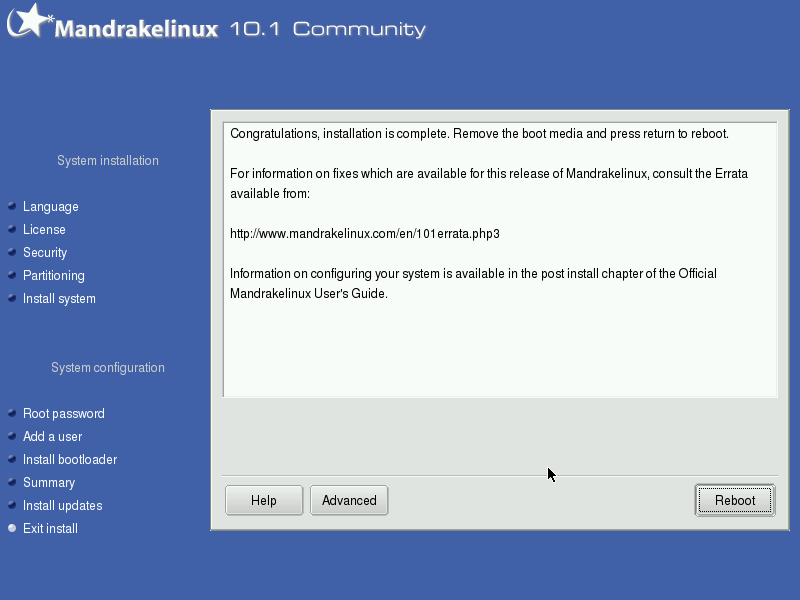Image resolution: width=800 pixels, height=600 pixels.
Task: Click the bullet beside Root password
Action: 12,413
